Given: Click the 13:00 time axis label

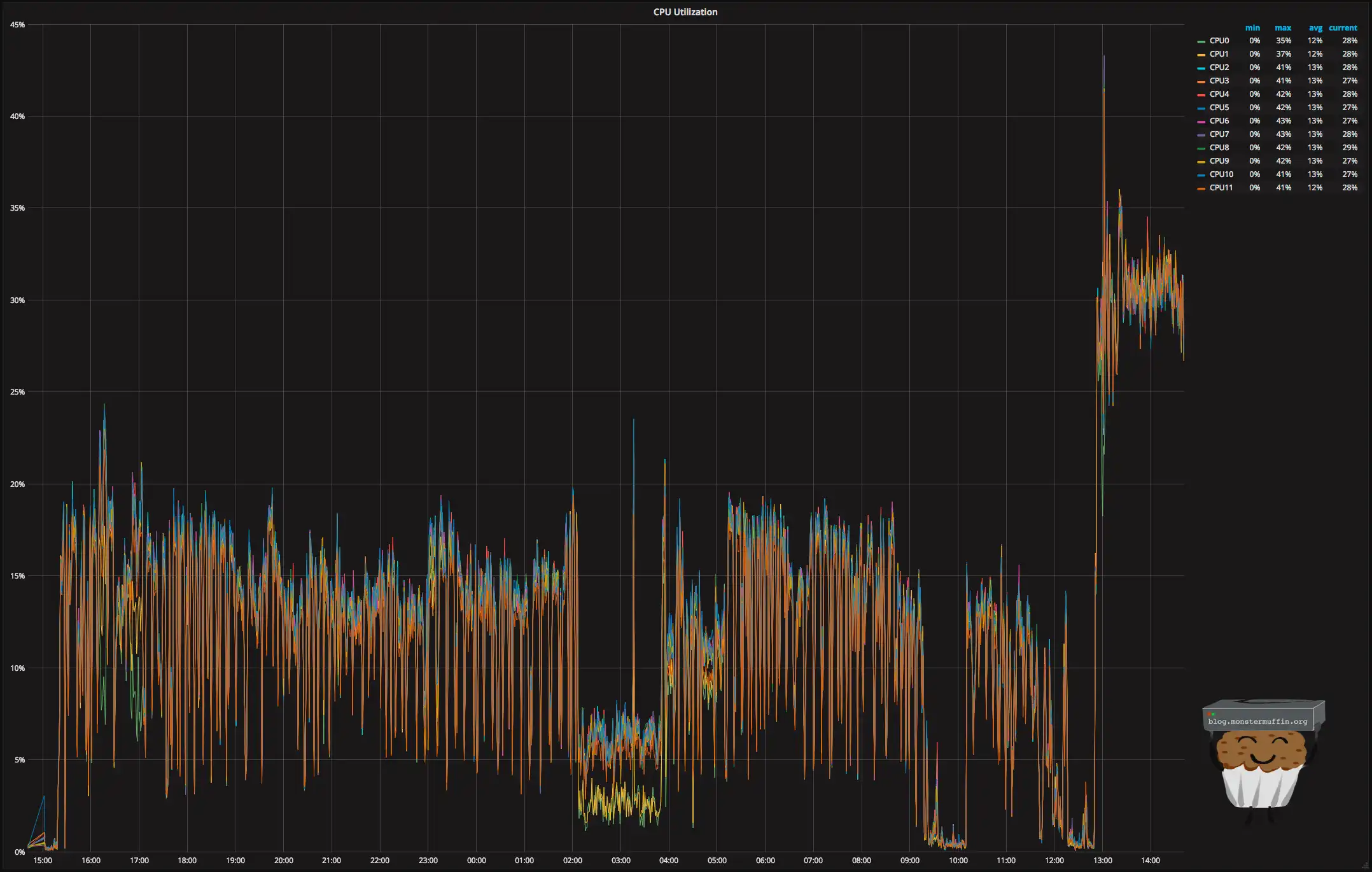Looking at the screenshot, I should point(1102,861).
